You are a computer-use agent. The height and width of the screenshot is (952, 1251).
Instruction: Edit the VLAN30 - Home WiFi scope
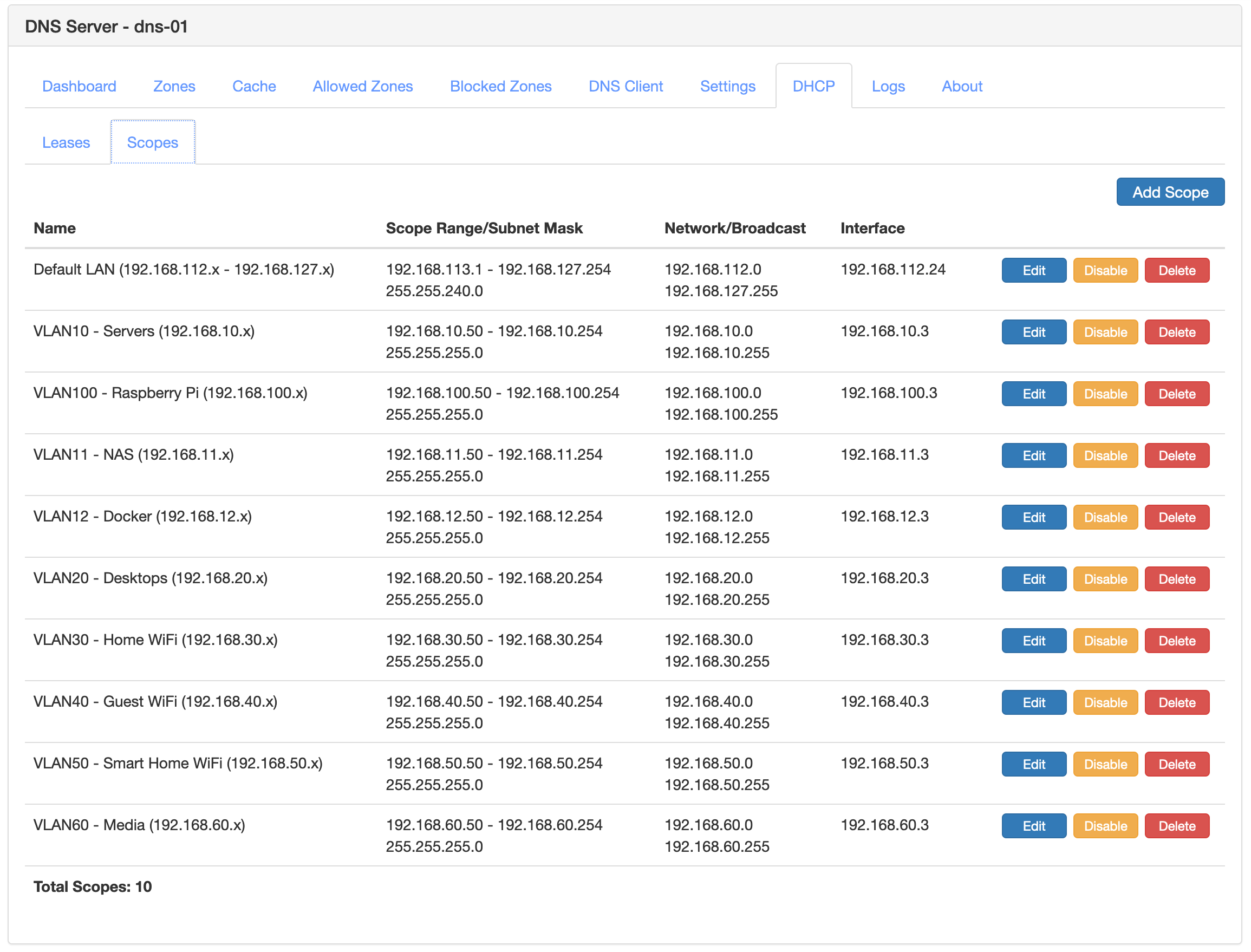[1033, 640]
